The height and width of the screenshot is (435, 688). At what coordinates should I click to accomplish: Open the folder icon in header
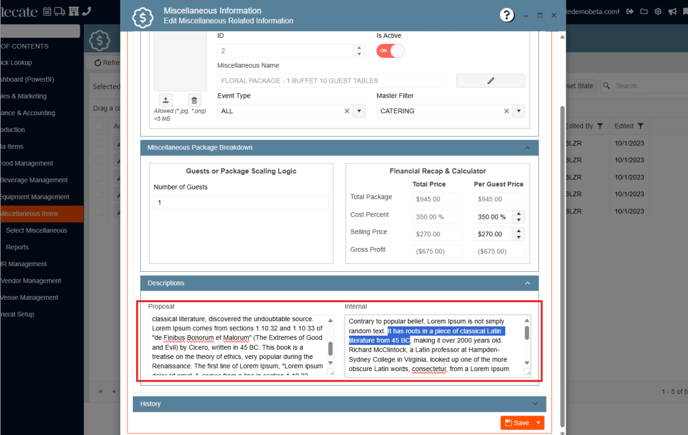pos(644,11)
